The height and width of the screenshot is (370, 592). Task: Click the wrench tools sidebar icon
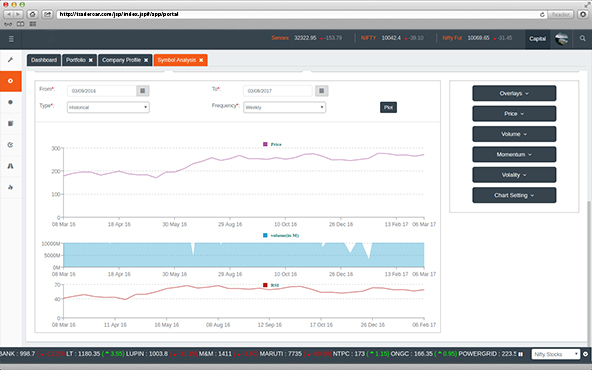(11, 60)
